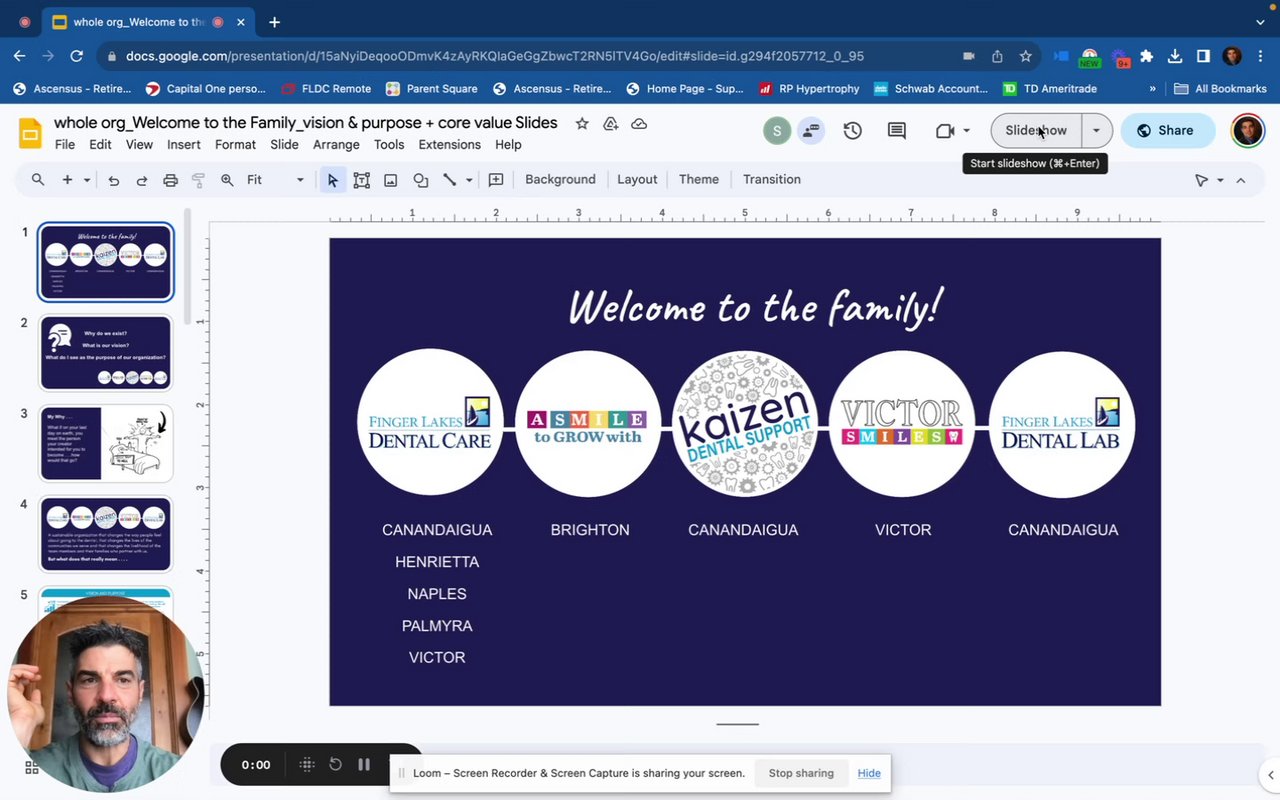Reload the page in Chrome
The width and height of the screenshot is (1280, 800).
pyautogui.click(x=77, y=56)
